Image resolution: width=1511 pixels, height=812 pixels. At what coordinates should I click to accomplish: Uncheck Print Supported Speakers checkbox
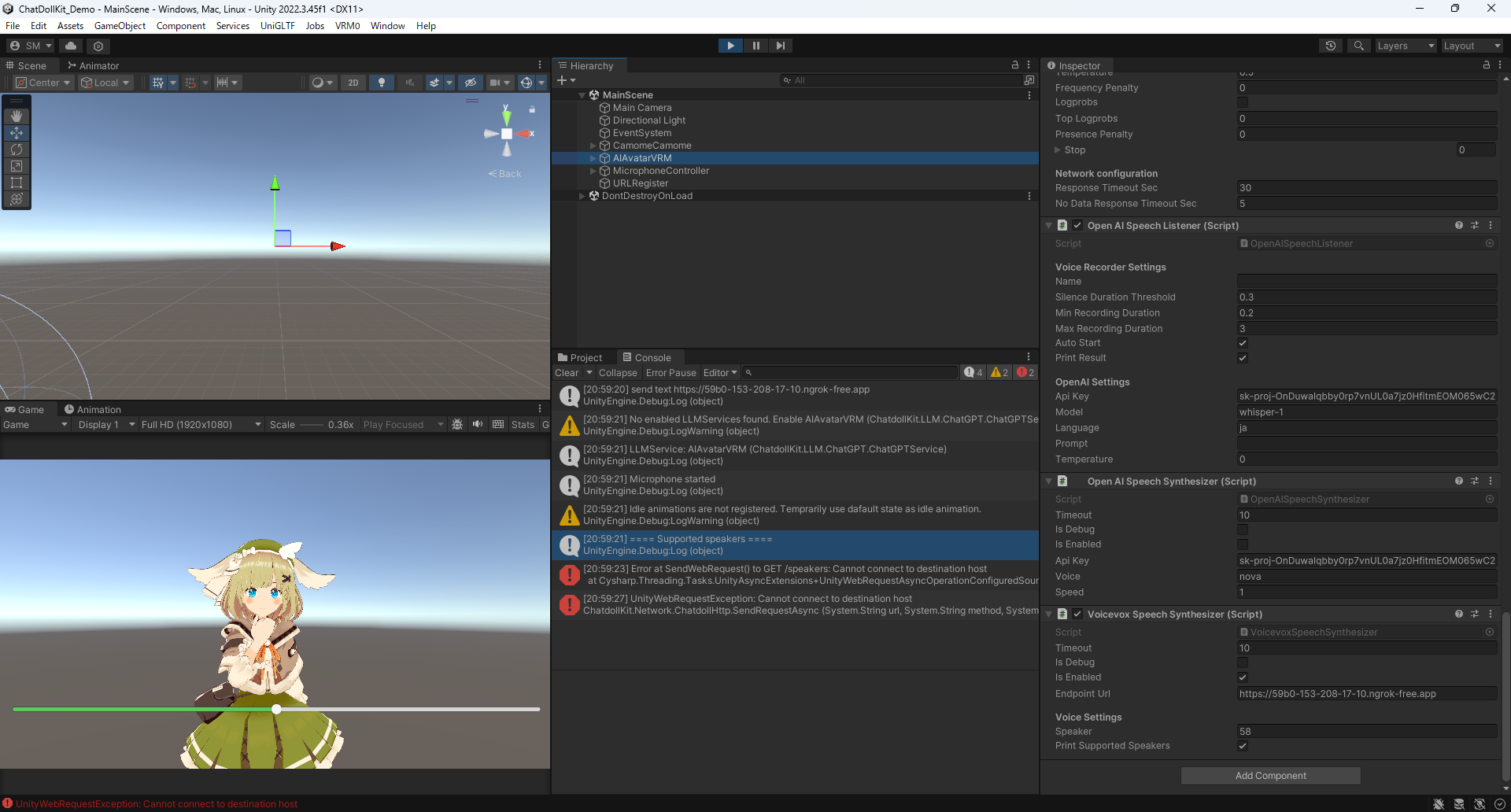1243,746
